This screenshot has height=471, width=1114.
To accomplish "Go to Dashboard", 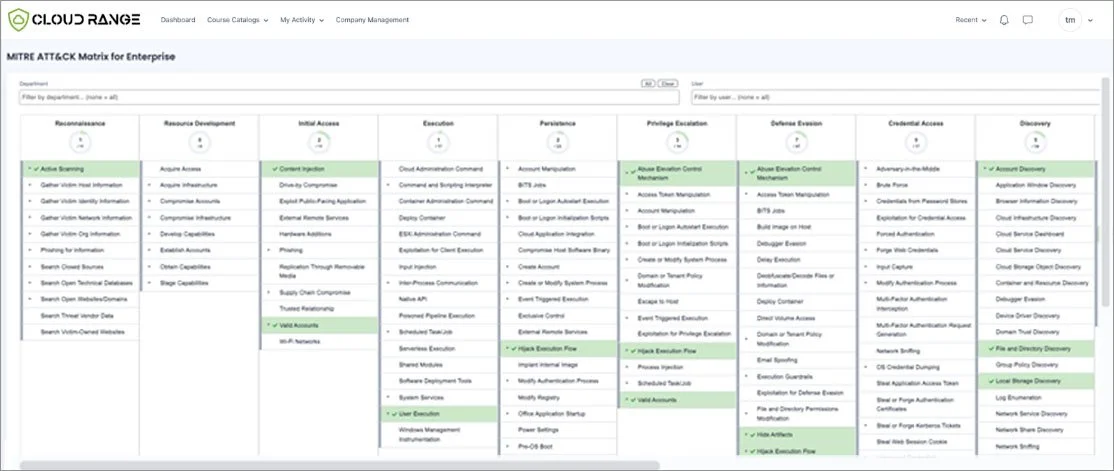I will tap(178, 20).
